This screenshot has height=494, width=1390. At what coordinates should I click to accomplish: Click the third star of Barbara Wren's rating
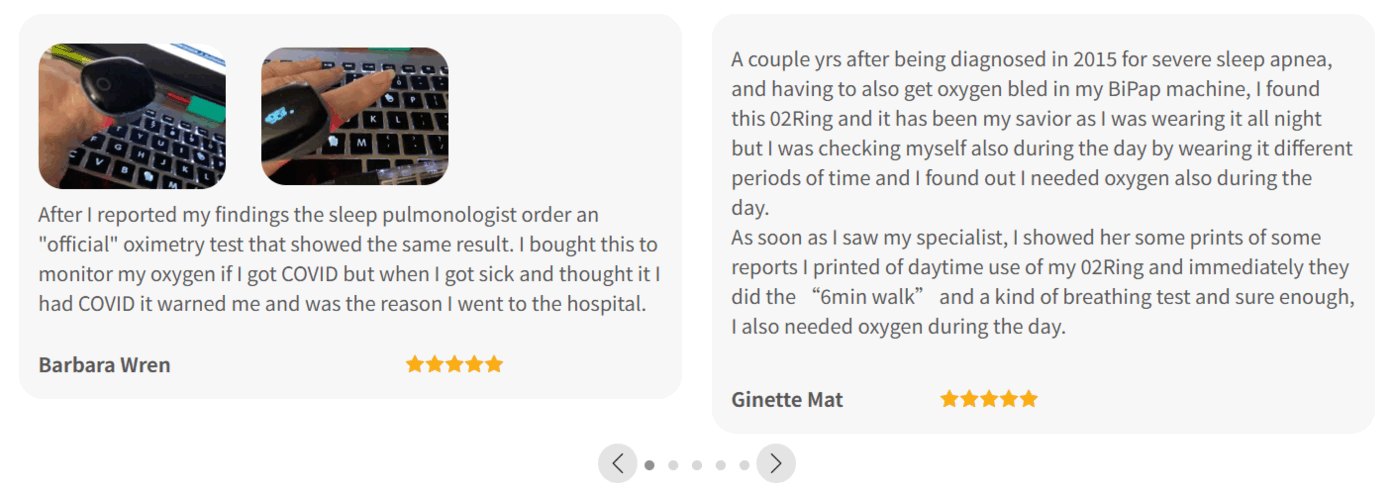tap(454, 364)
